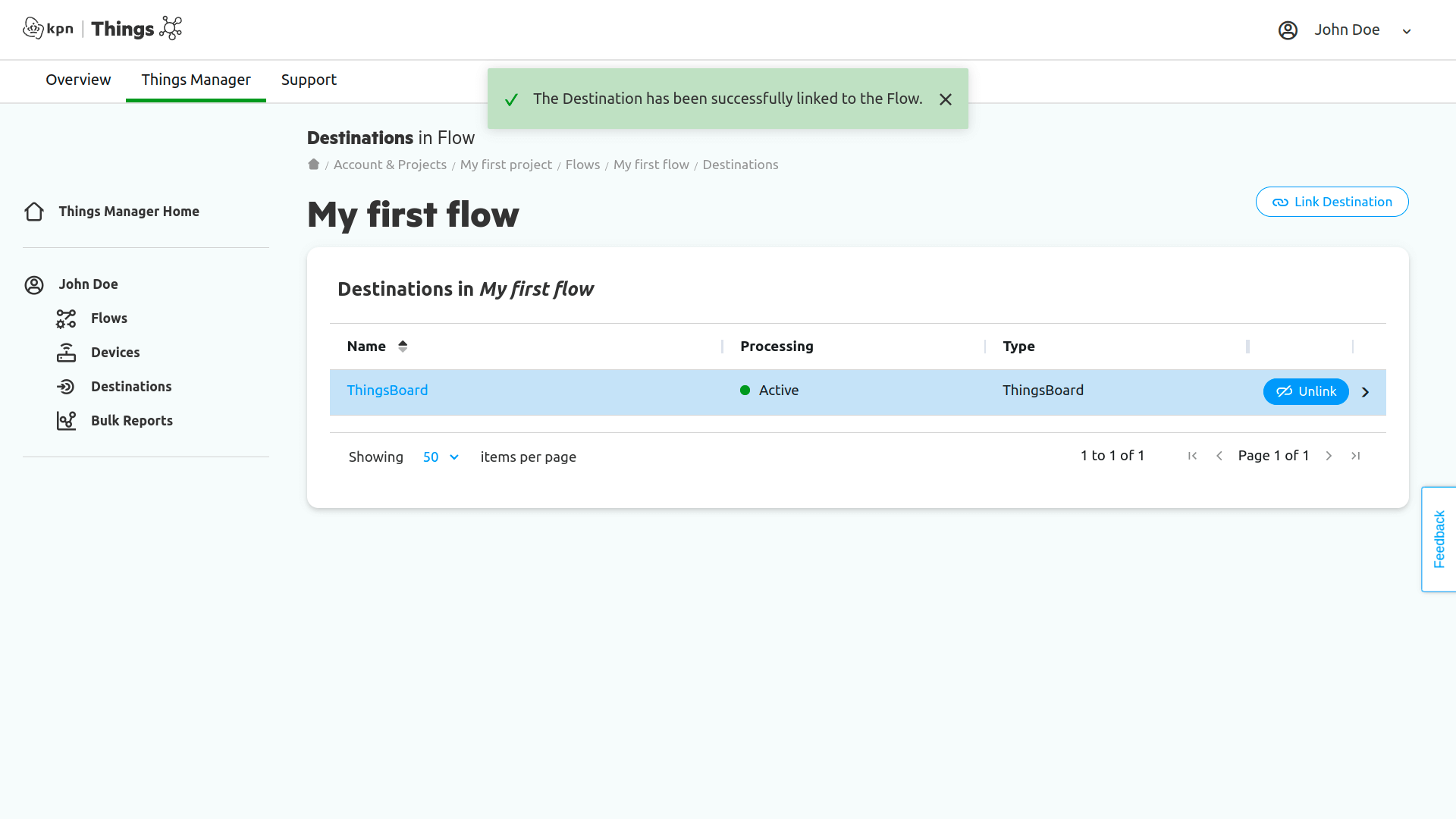Screen dimensions: 1456x819
Task: Unlink the ThingsBoard destination
Action: click(1305, 391)
